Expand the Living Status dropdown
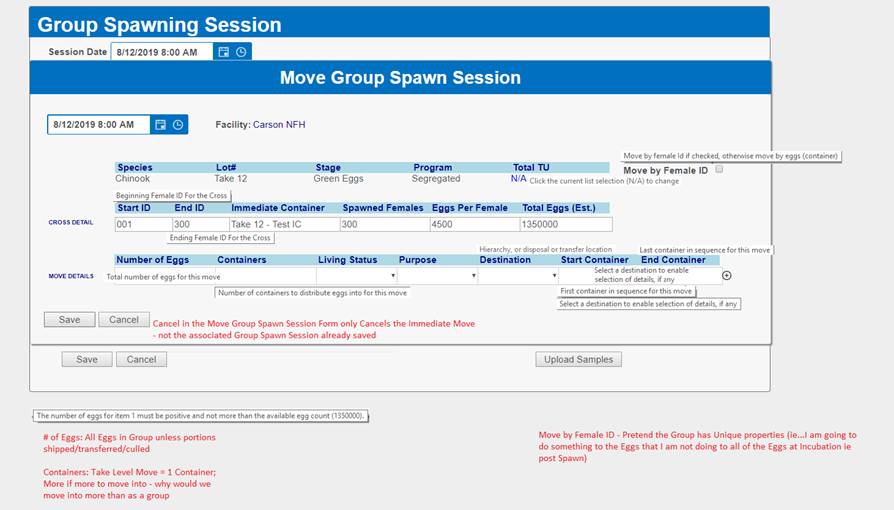 pyautogui.click(x=357, y=275)
